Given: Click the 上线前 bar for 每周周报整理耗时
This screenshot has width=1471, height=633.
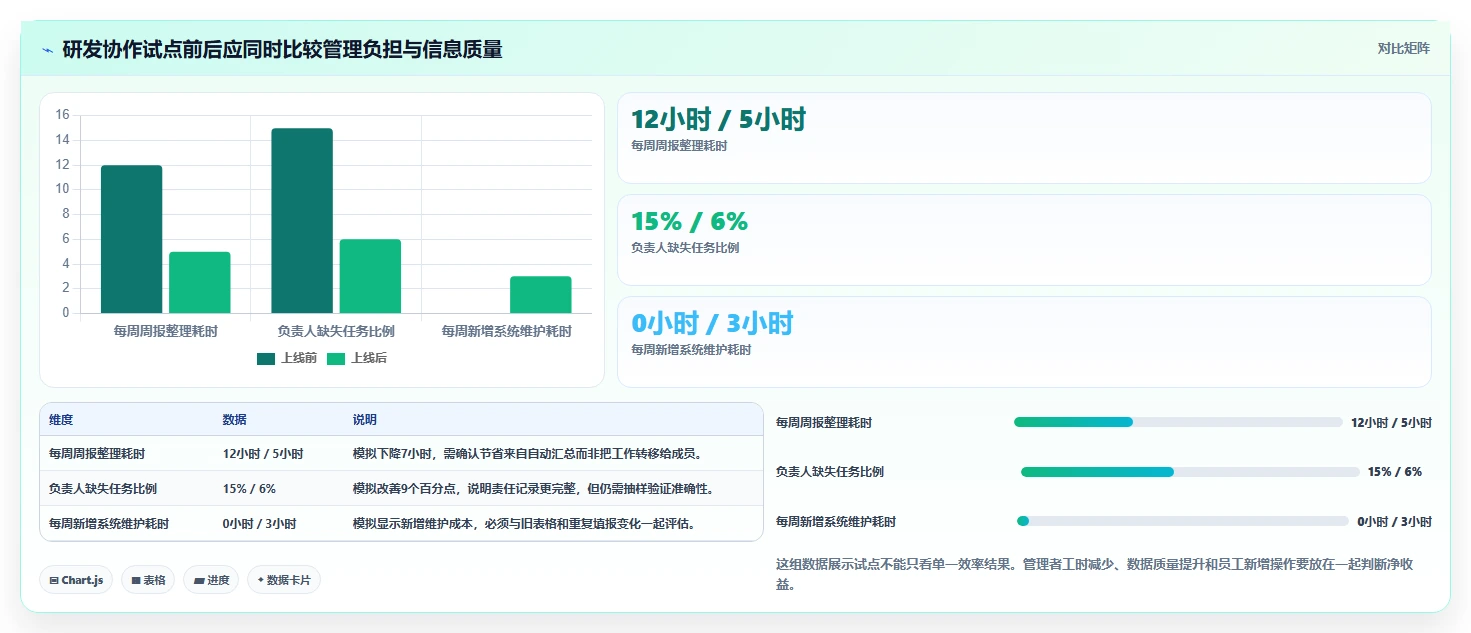Looking at the screenshot, I should 131,239.
